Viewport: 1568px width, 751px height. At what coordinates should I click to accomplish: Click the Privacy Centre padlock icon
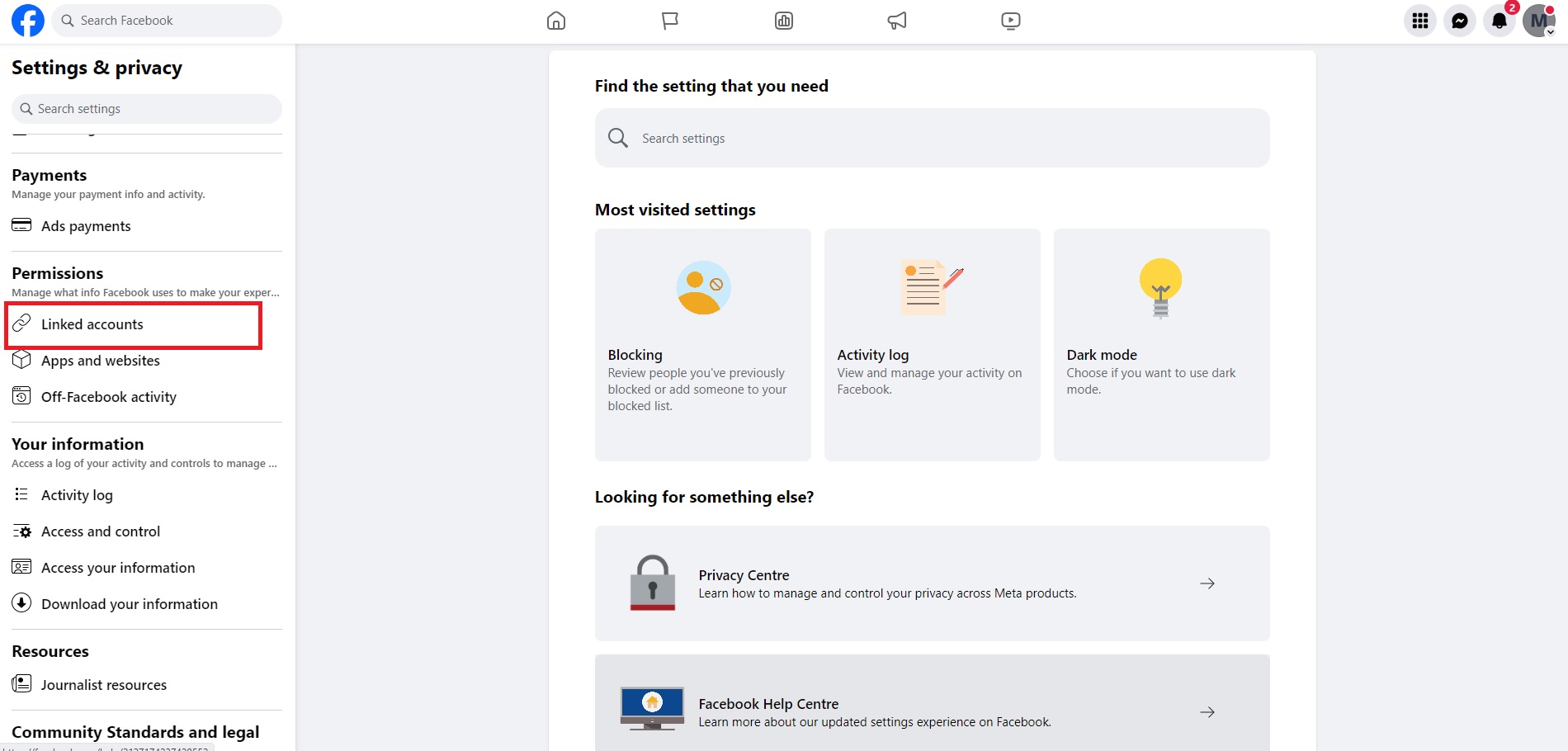tap(653, 583)
